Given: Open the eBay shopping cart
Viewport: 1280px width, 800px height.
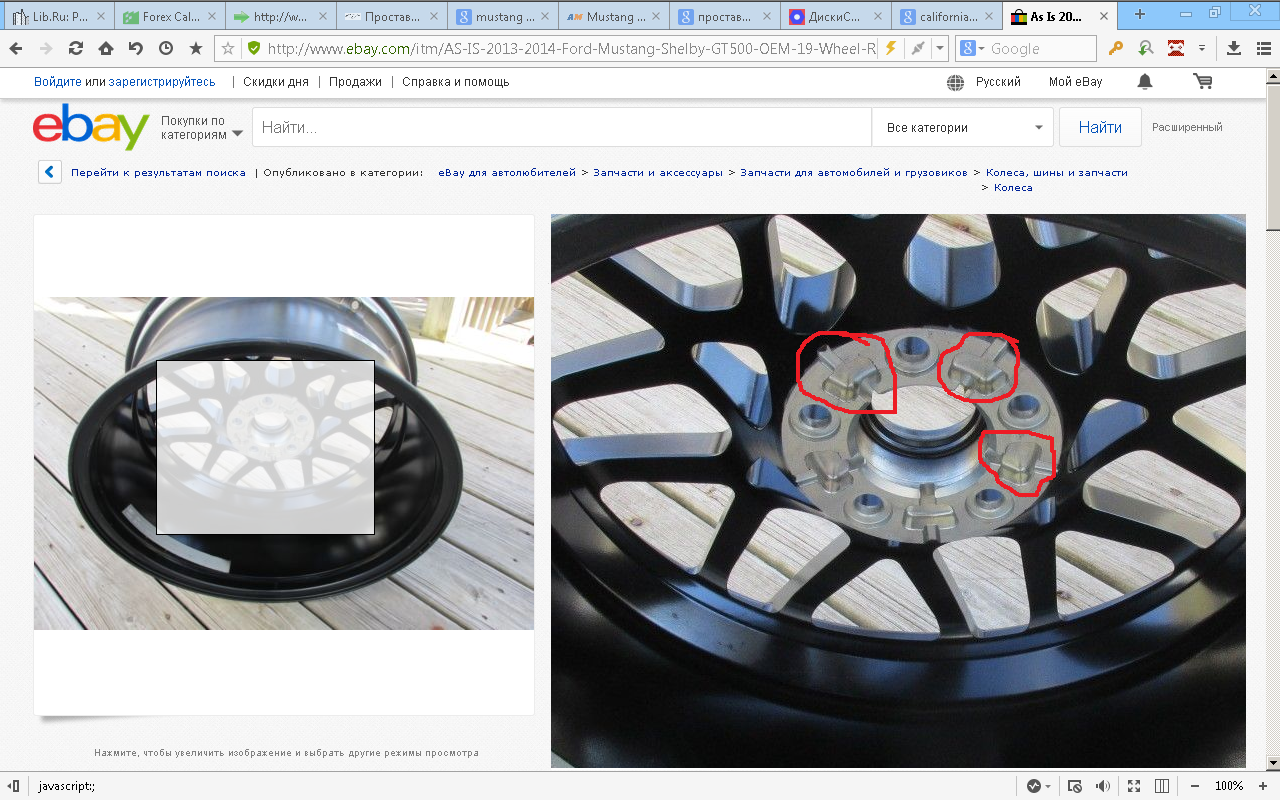Looking at the screenshot, I should pos(1203,82).
